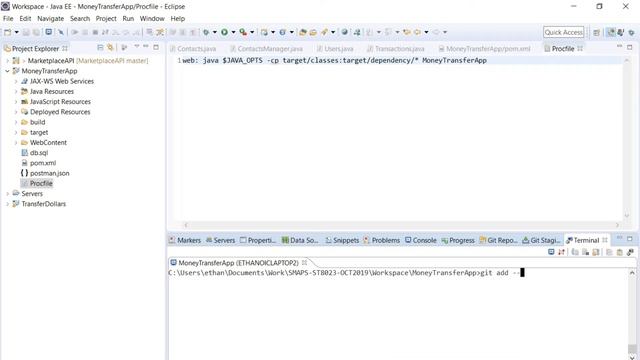
Task: Switch to MoneyTransferApp/pom.xml editor tab
Action: click(x=488, y=49)
